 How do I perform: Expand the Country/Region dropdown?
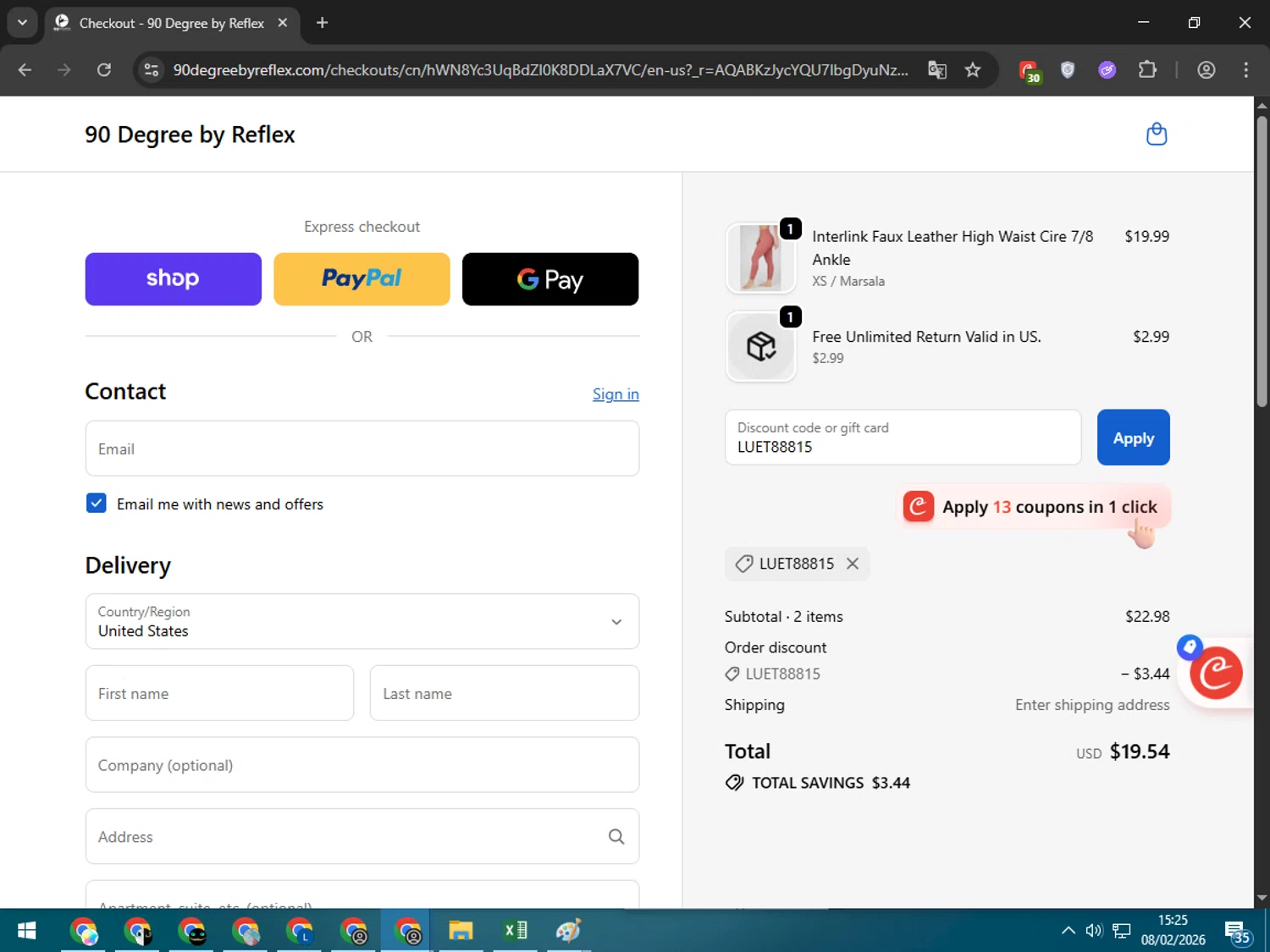point(362,621)
